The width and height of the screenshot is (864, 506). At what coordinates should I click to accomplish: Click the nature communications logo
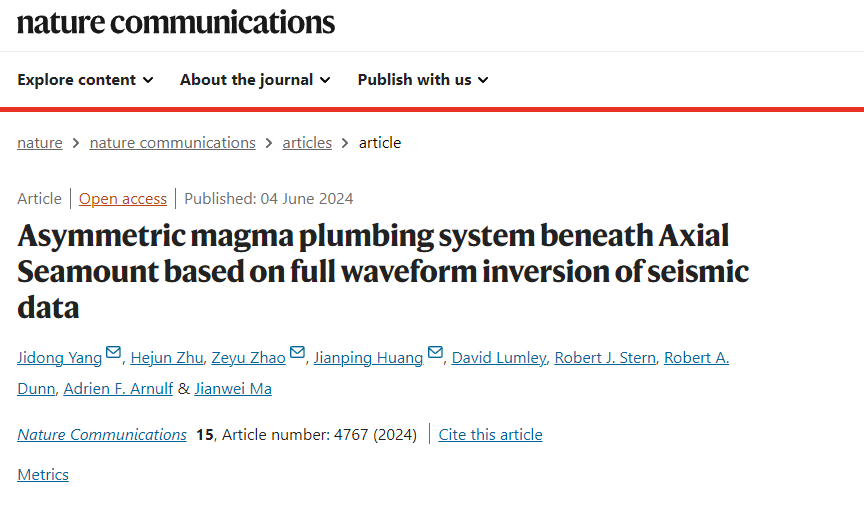tap(176, 22)
